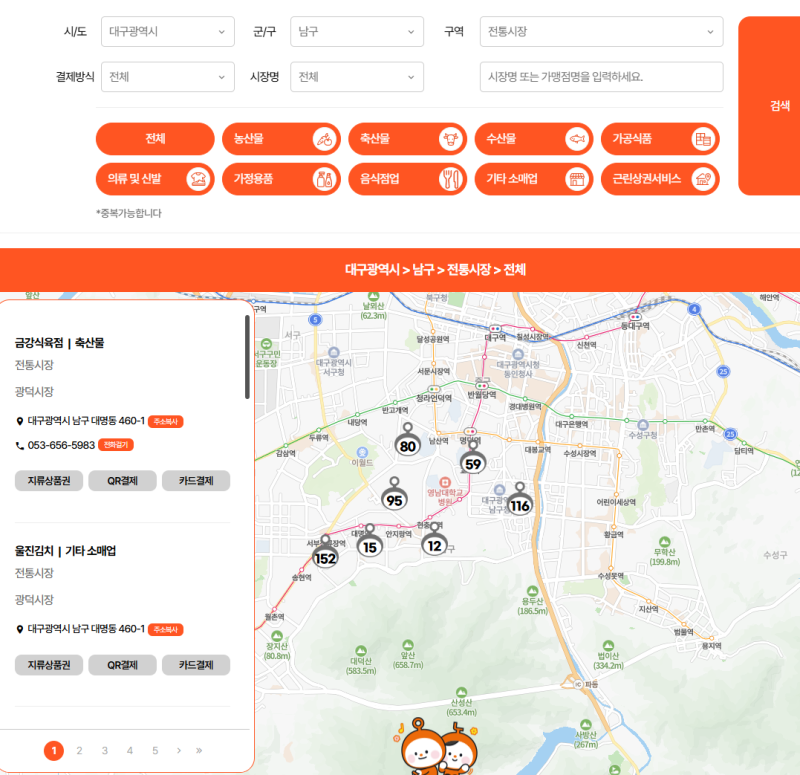Click the packaged goods icon on 가공식품
800x775 pixels.
click(703, 139)
